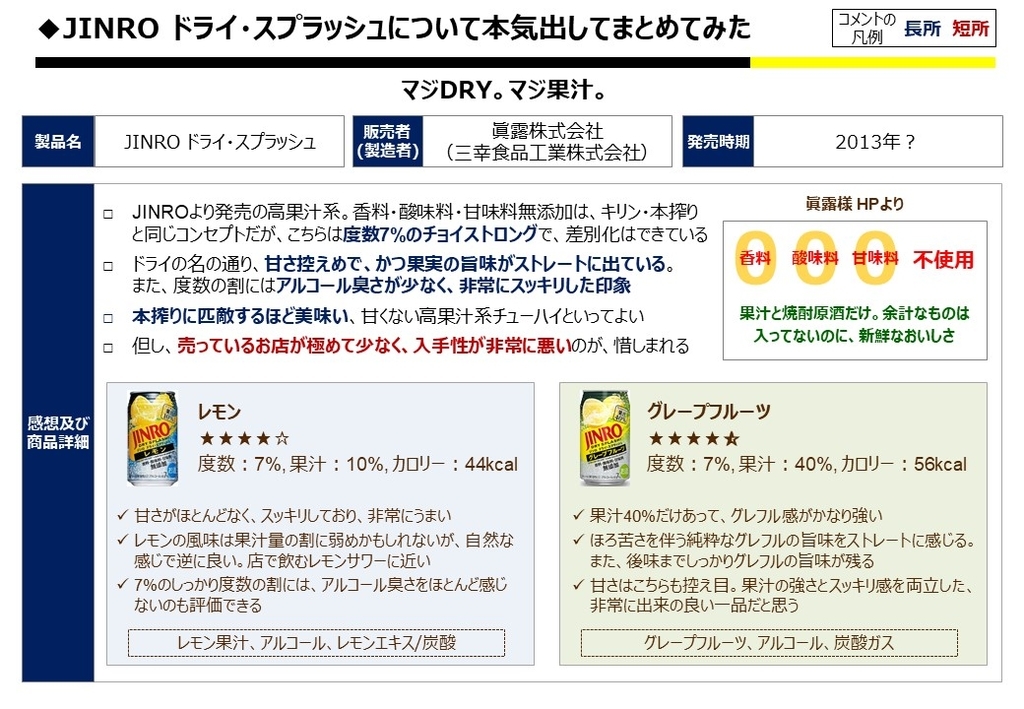Click grapefruit ingredients box グレープフルーツ、アルコール、炭酸ガス
The height and width of the screenshot is (709, 1024).
click(769, 642)
